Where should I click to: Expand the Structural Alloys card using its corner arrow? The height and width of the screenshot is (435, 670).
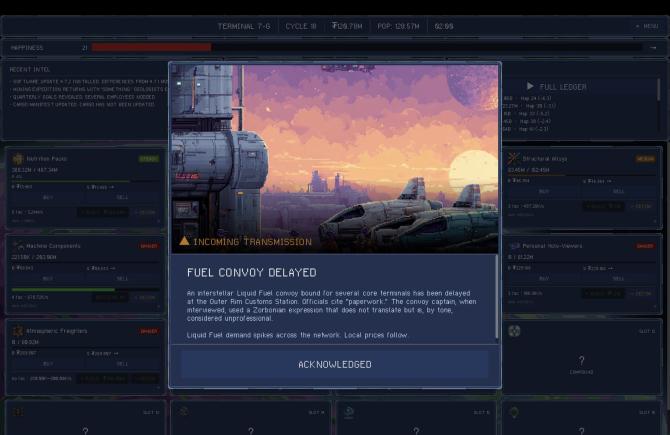coord(655,221)
